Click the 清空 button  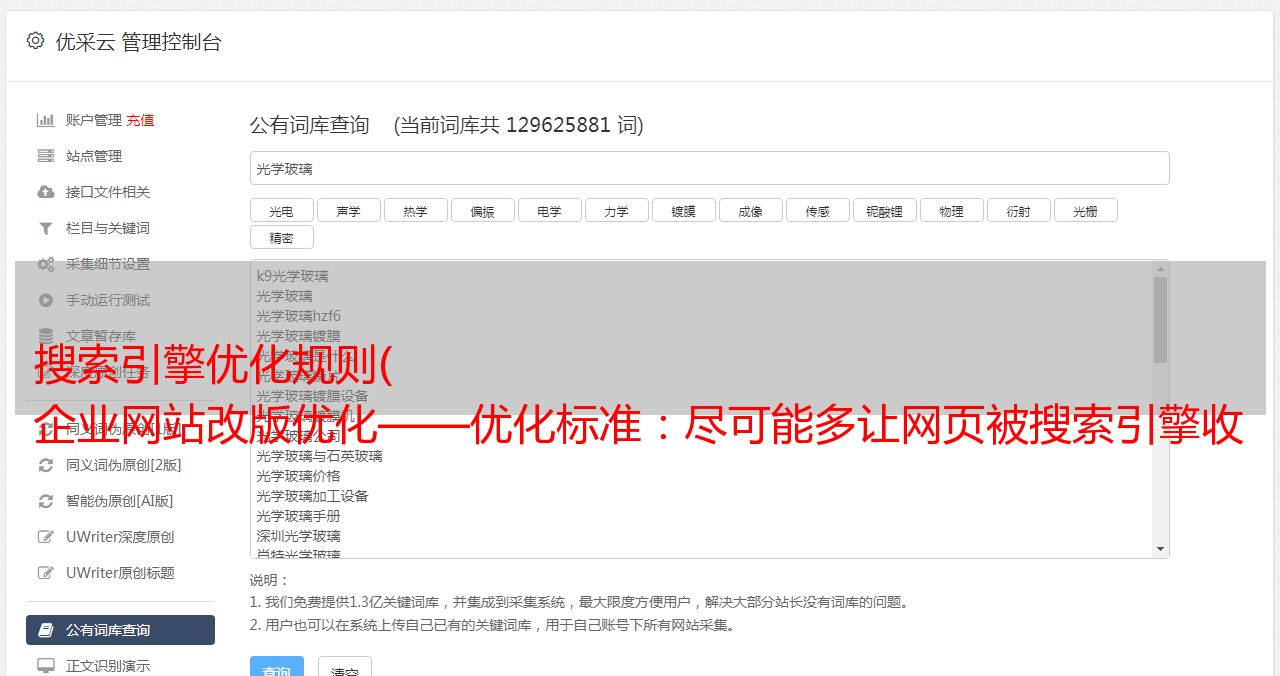click(x=345, y=667)
